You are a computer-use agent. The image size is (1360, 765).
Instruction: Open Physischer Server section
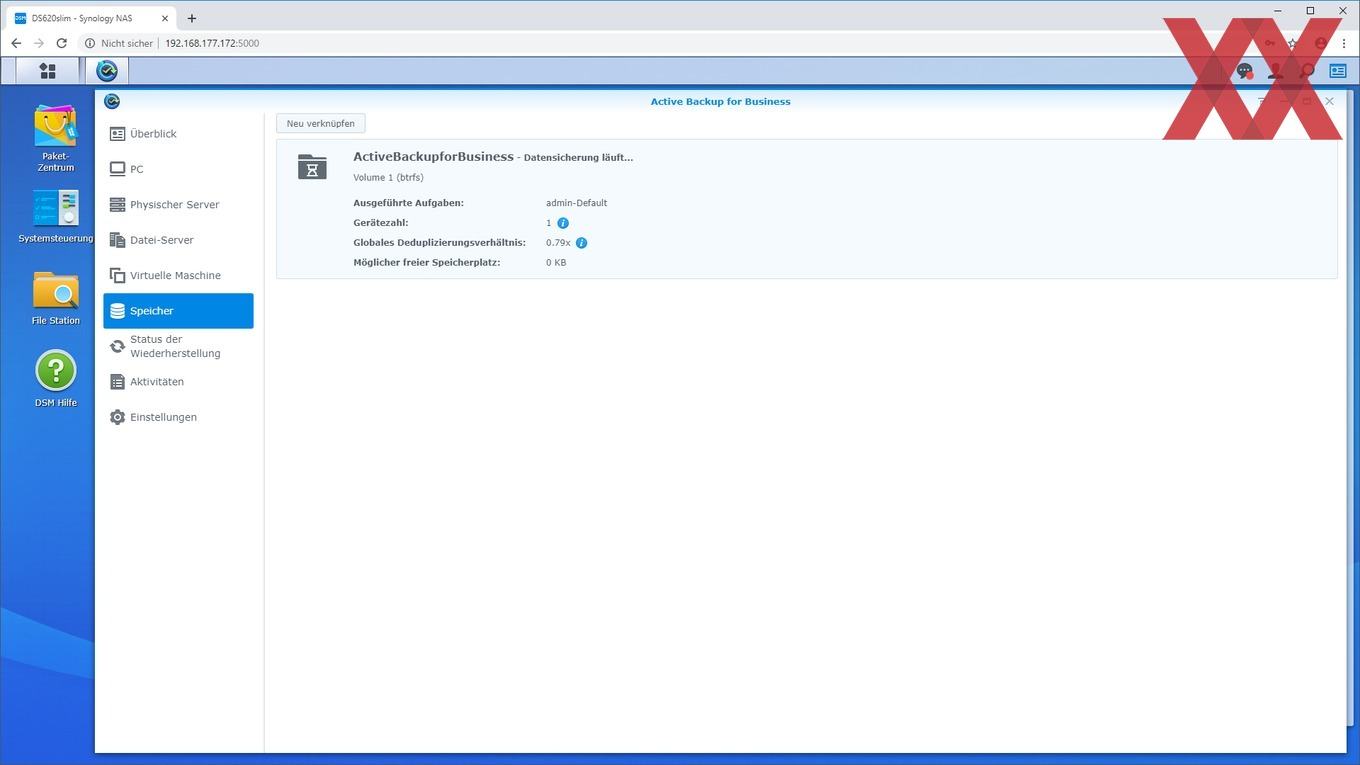click(178, 205)
